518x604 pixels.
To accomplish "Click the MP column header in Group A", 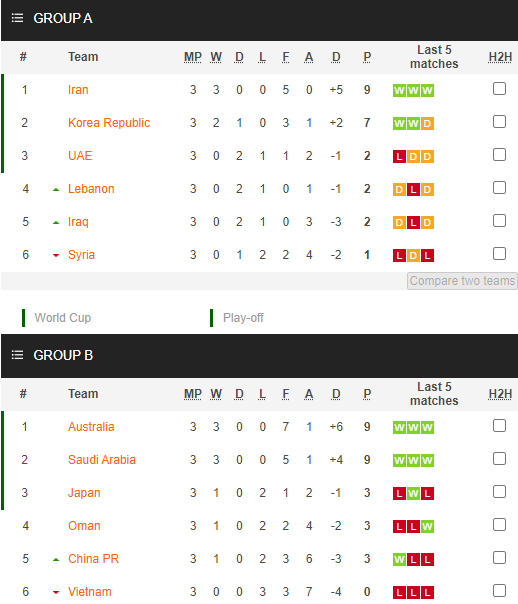I will (193, 57).
